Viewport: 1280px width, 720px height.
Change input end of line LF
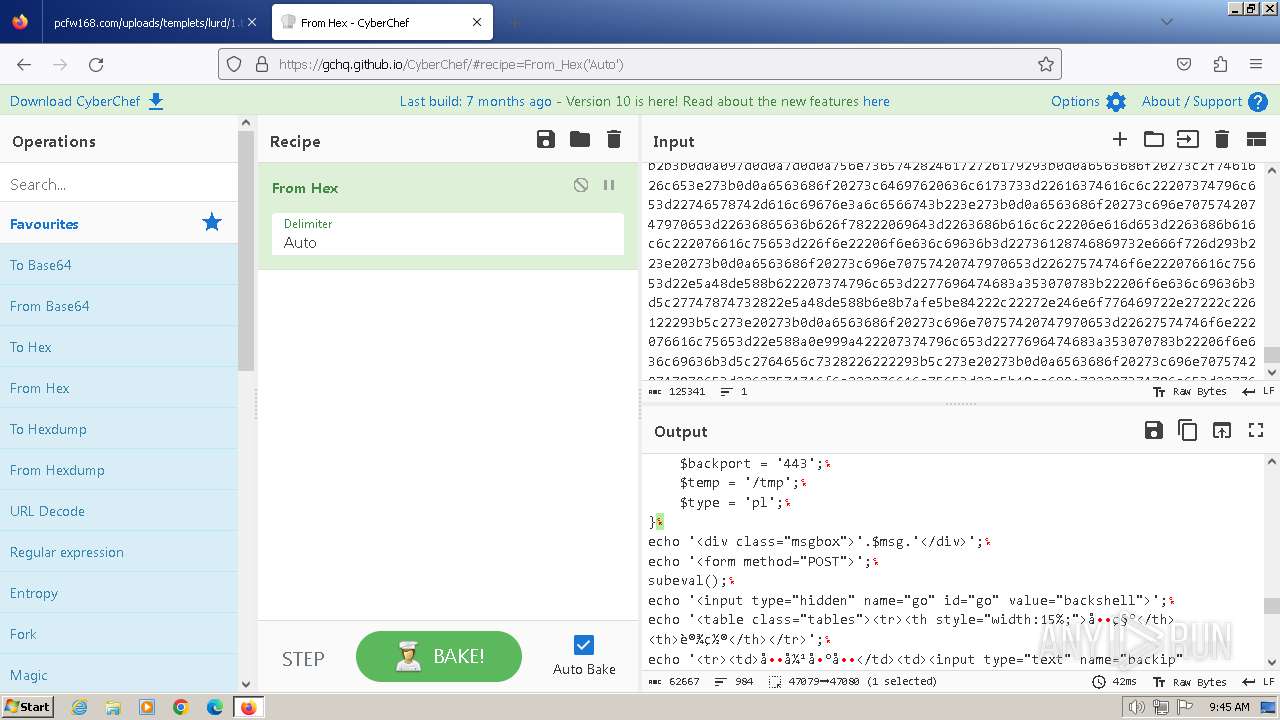[x=1257, y=391]
